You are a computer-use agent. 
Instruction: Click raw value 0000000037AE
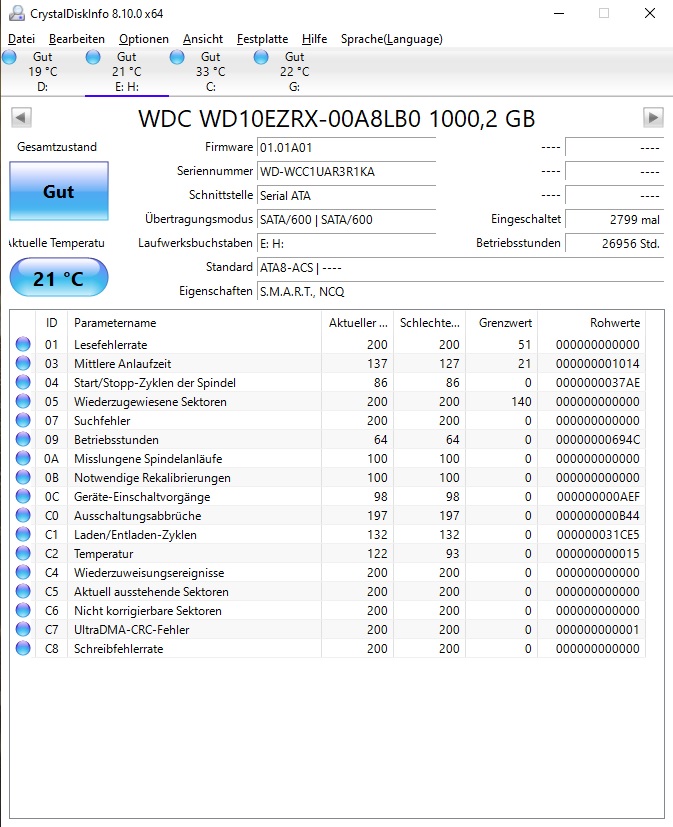tap(598, 382)
